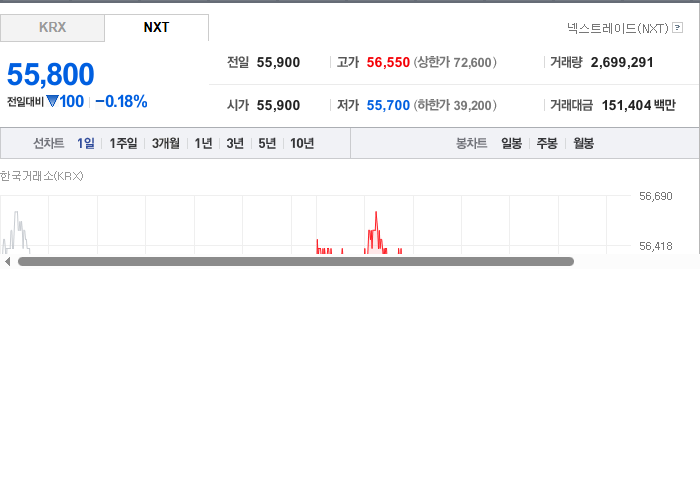This screenshot has width=700, height=490.
Task: Click the trading volume 2,699,291
Action: coord(622,62)
